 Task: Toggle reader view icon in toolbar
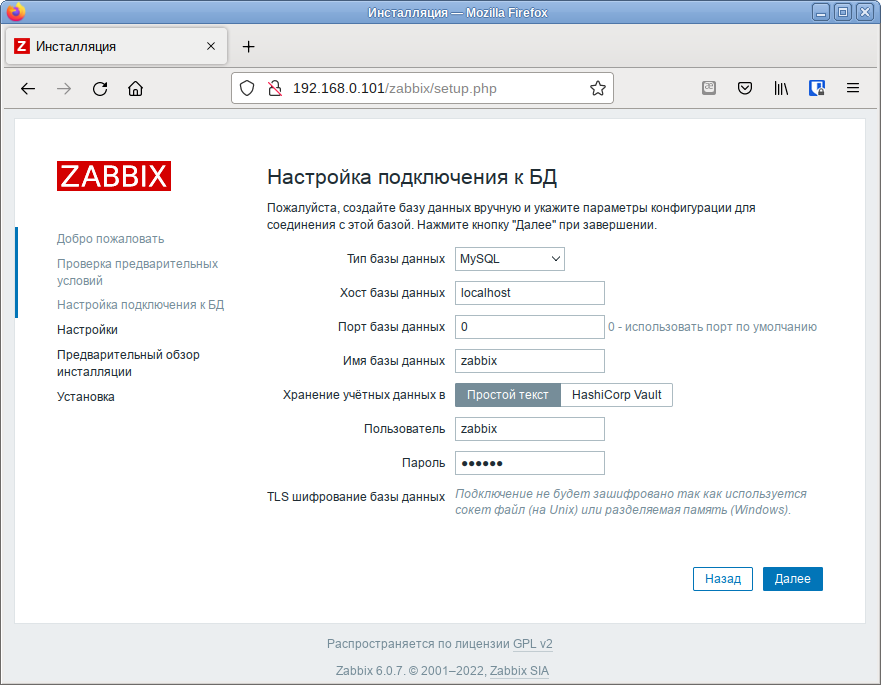(709, 88)
